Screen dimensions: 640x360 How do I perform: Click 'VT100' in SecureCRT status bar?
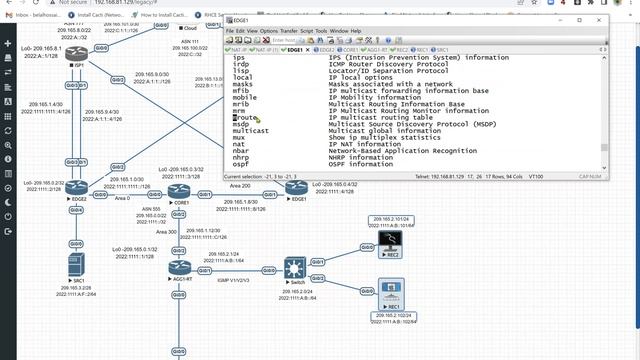pos(536,177)
